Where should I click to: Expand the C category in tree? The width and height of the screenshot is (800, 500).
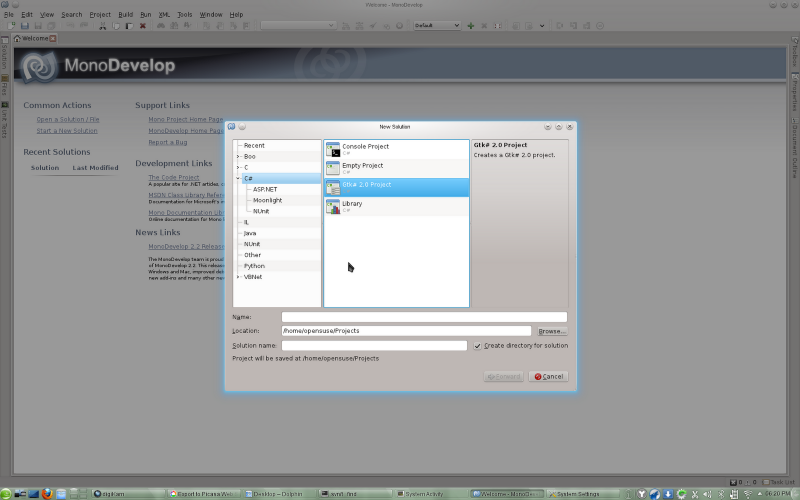point(238,167)
